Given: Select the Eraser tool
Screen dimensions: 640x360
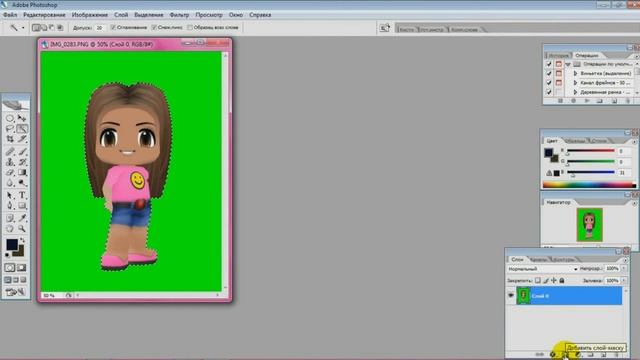Looking at the screenshot, I should [x=10, y=172].
